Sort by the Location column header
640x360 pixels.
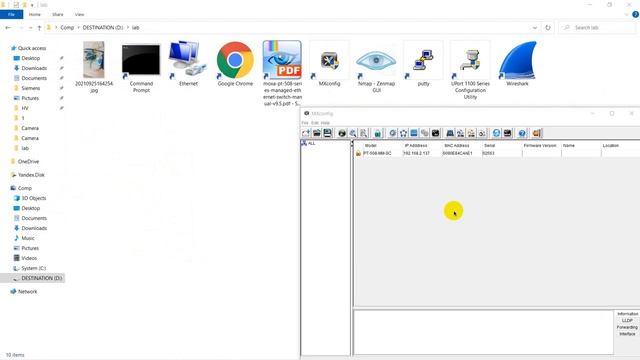point(611,145)
